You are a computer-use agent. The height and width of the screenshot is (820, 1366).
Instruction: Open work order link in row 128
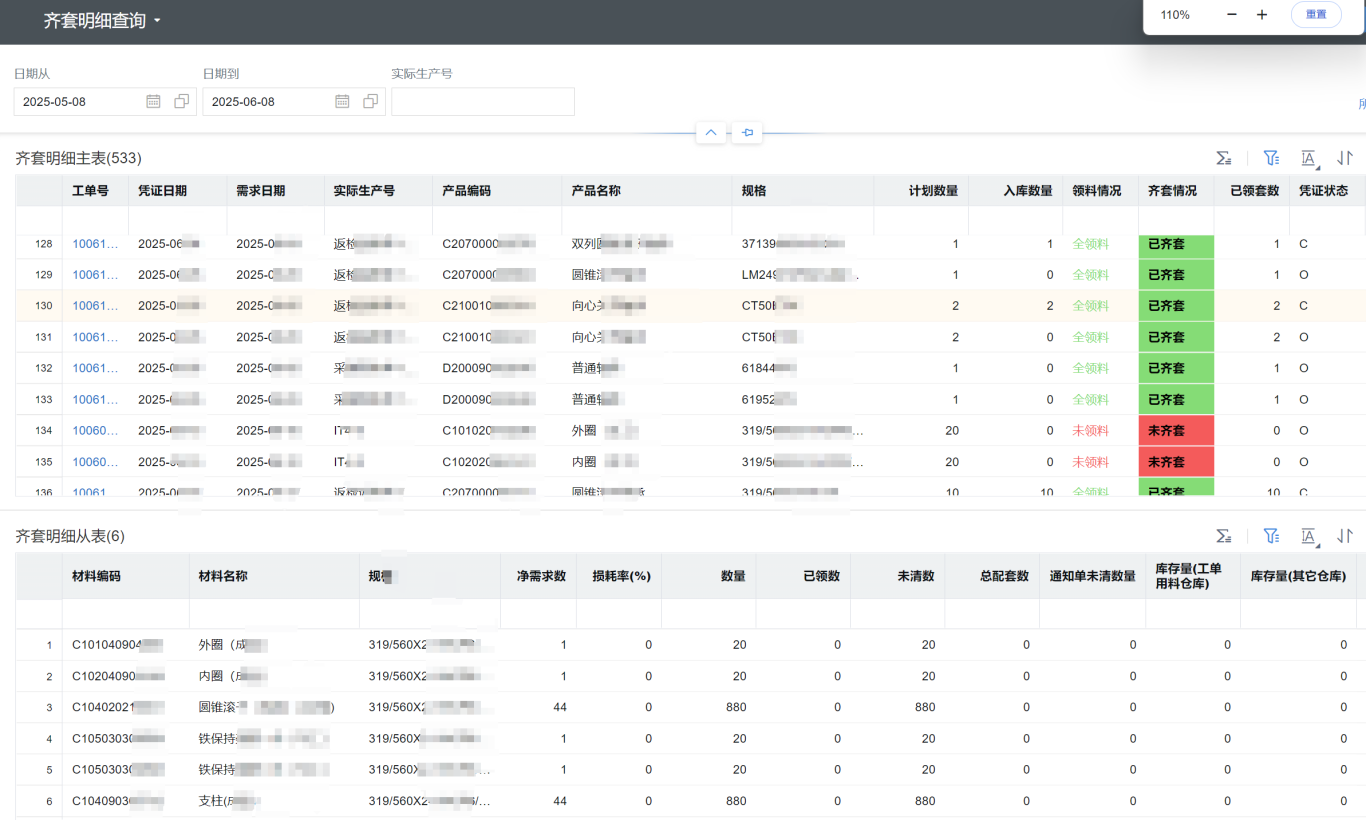tap(95, 244)
